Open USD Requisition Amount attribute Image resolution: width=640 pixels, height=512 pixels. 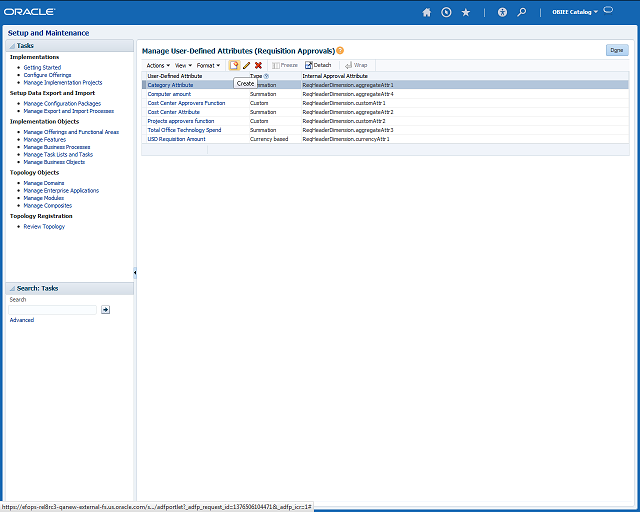[x=176, y=139]
